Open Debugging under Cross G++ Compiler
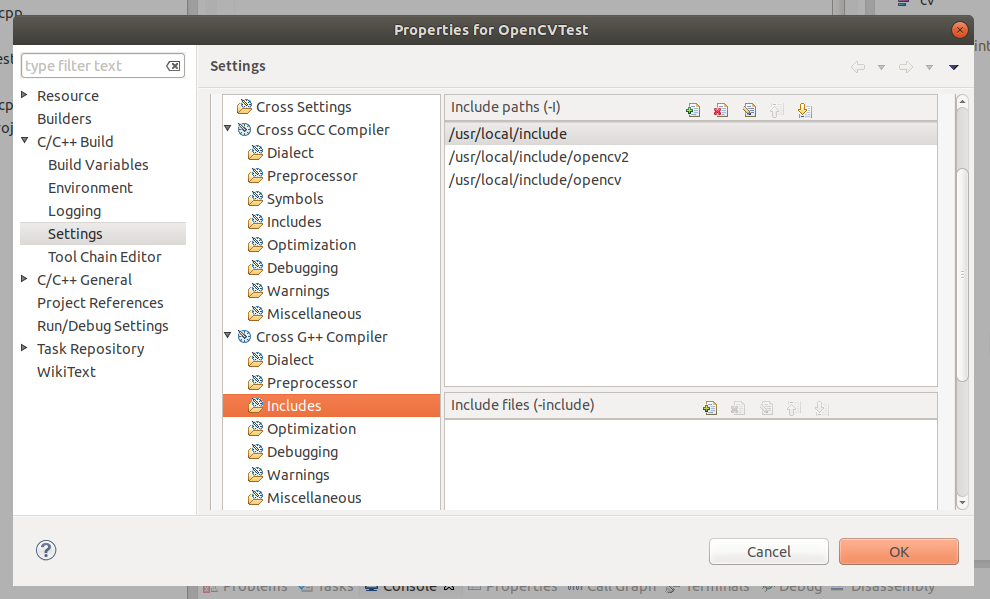 coord(302,452)
